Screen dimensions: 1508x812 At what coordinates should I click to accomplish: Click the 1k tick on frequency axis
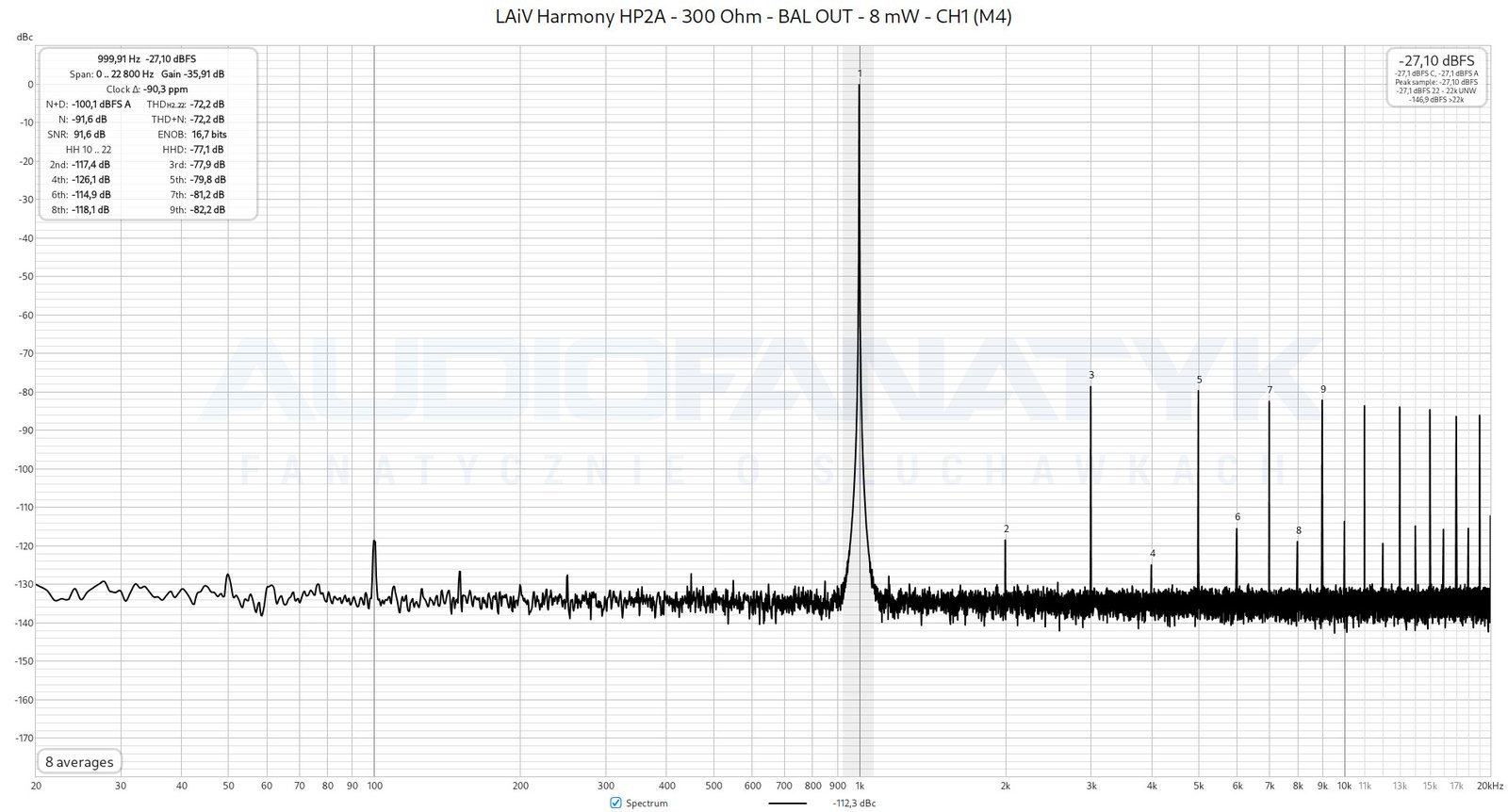click(x=860, y=786)
